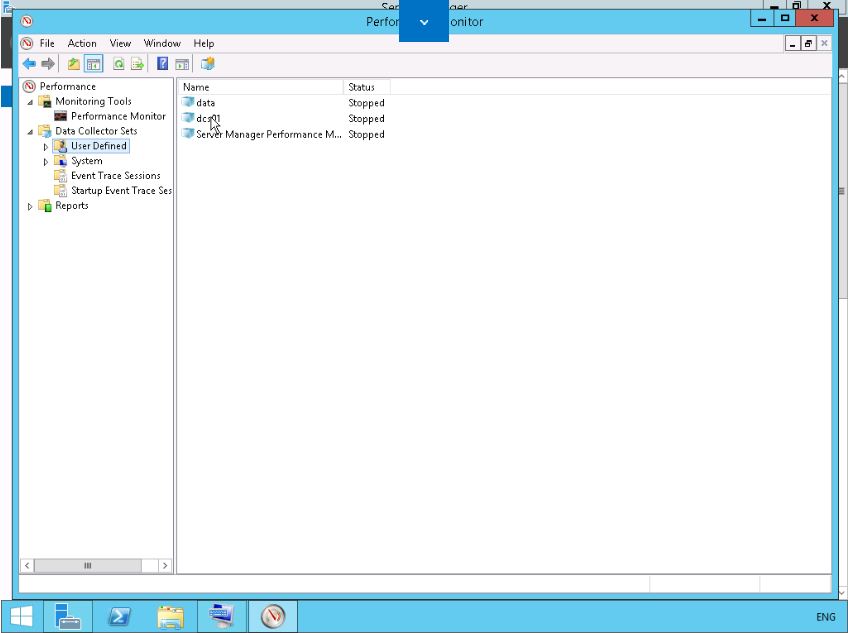Select Server Manager Performance M... row
The height and width of the screenshot is (633, 848).
pyautogui.click(x=269, y=134)
